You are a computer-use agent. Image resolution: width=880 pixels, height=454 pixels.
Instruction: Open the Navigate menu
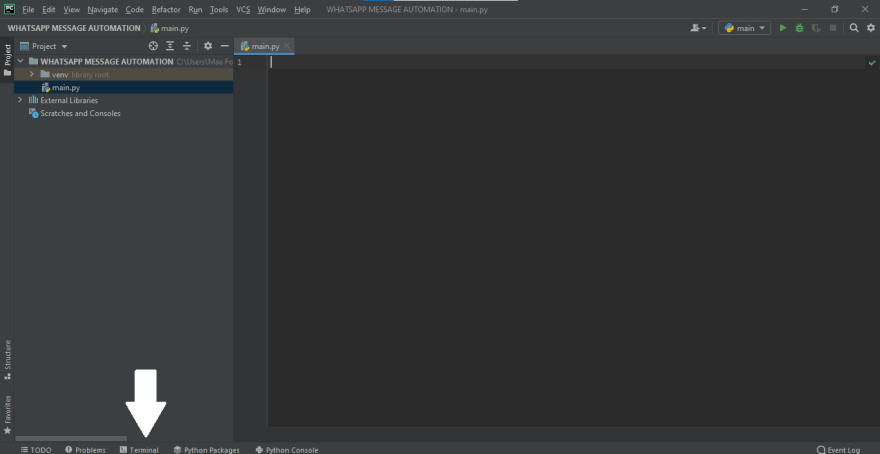click(103, 10)
